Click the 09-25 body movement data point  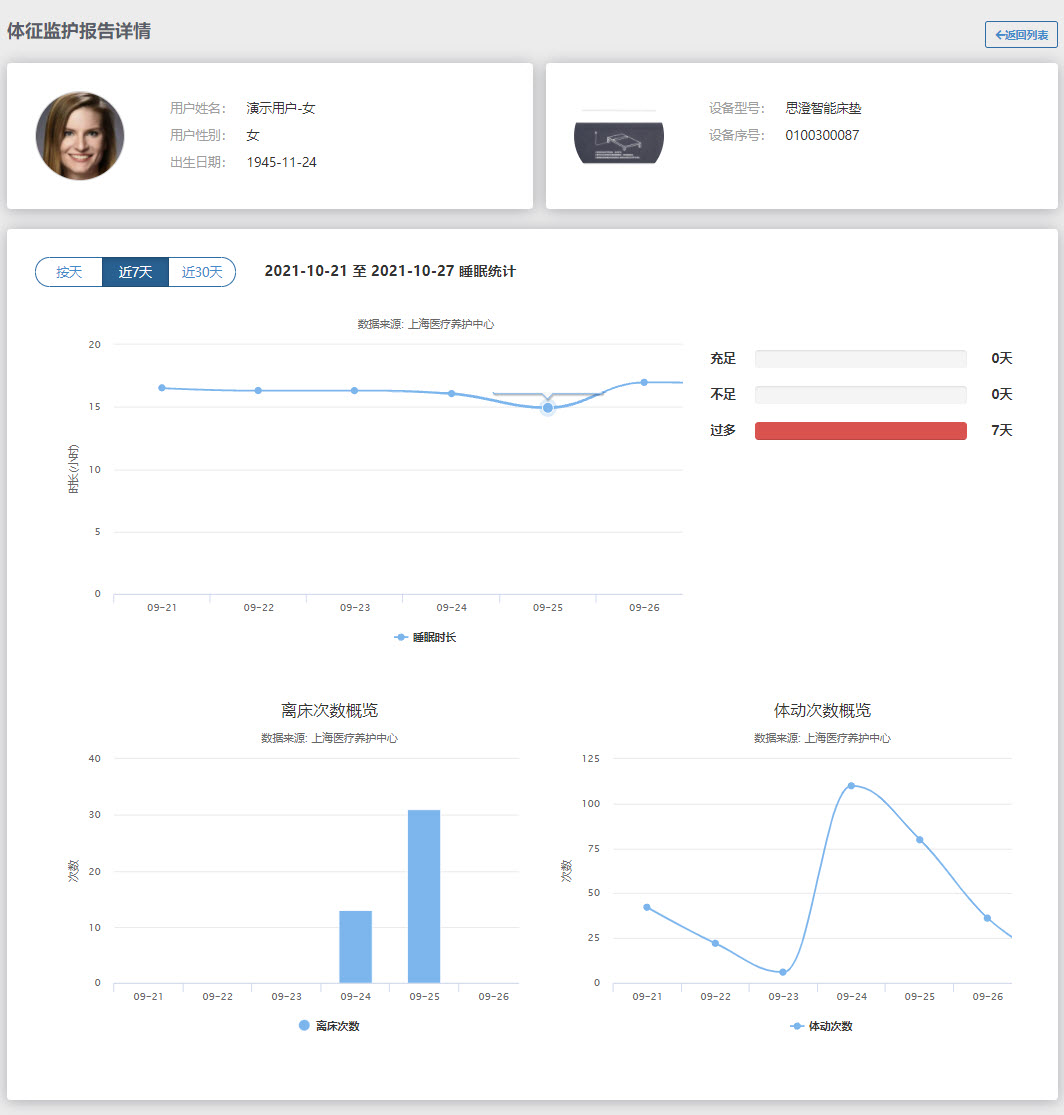[919, 839]
